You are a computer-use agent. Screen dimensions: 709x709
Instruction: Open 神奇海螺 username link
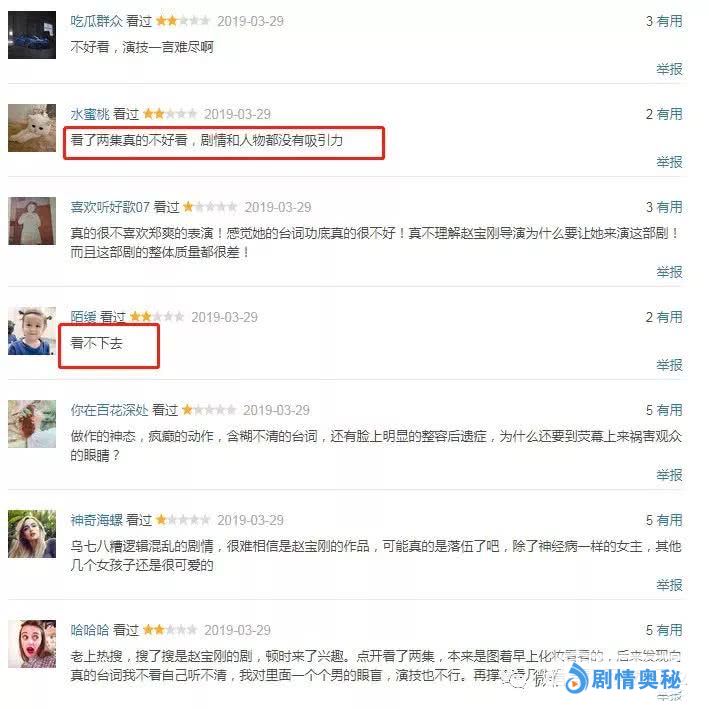pos(96,520)
